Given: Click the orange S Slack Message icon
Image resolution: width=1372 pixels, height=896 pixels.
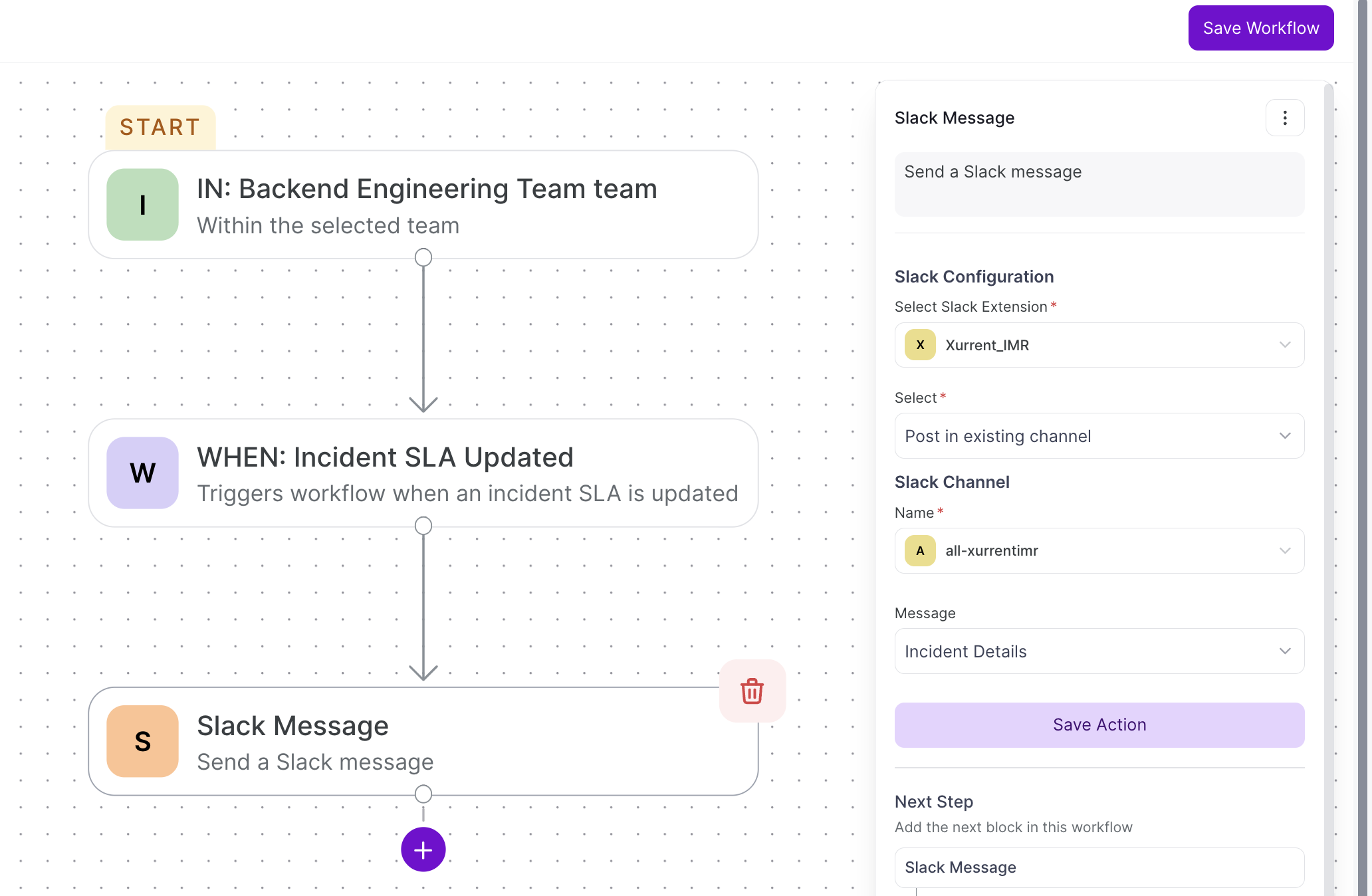Looking at the screenshot, I should pos(142,741).
